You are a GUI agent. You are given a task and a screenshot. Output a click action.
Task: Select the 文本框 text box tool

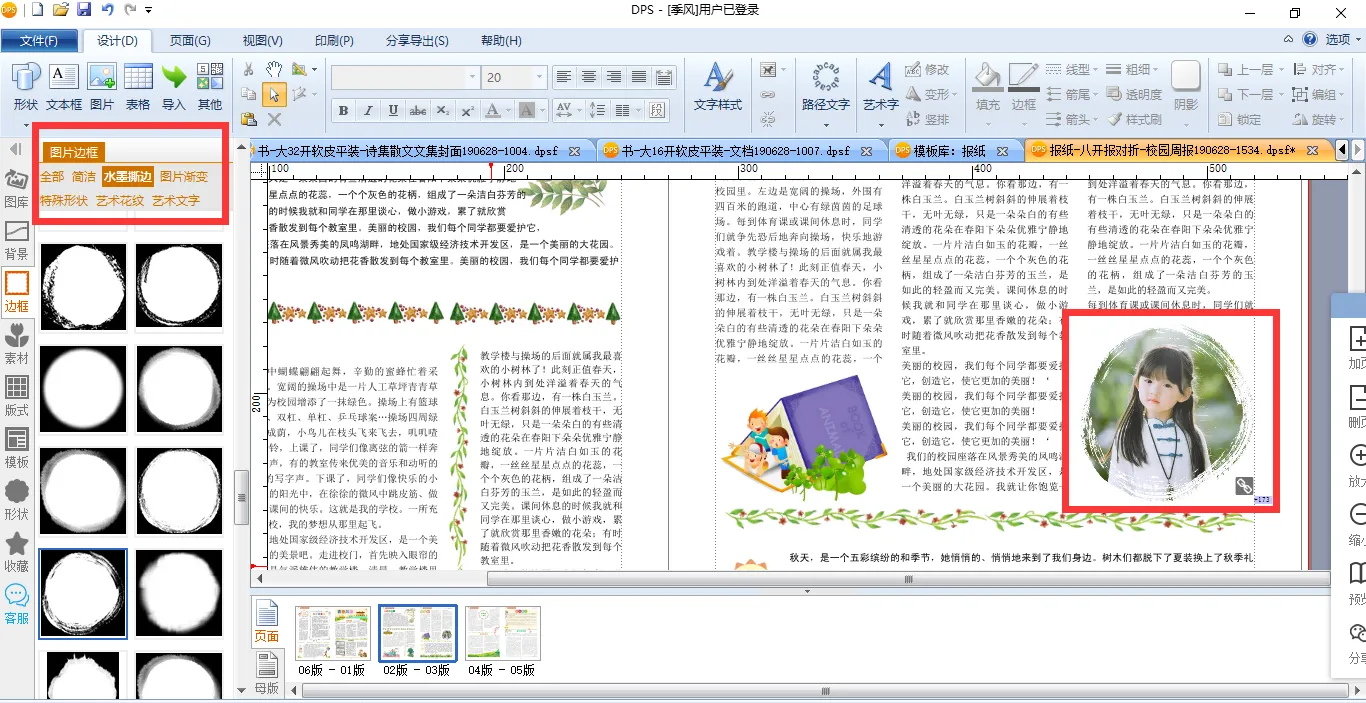[x=63, y=85]
